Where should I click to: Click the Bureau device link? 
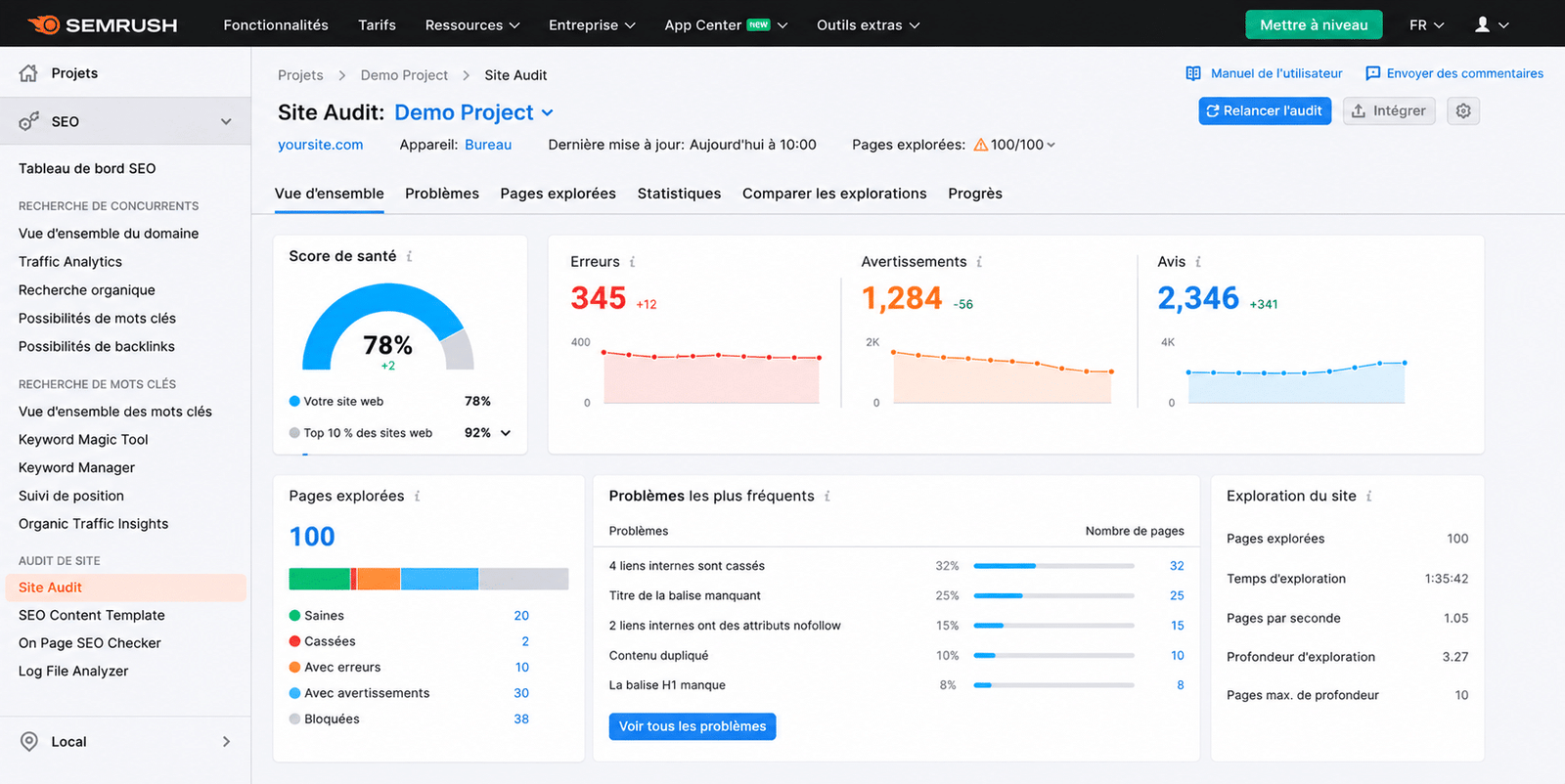point(488,145)
